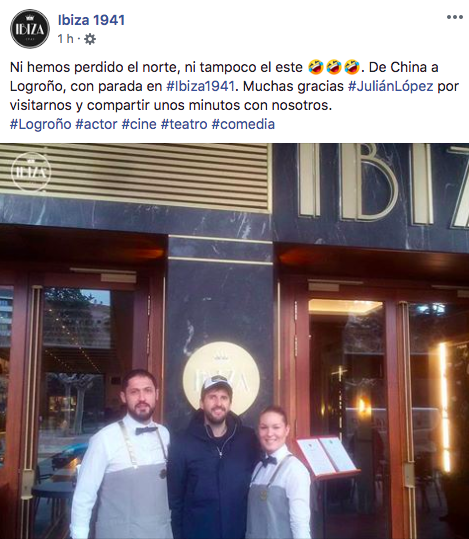Open the '1 h' post timestamp

[65, 38]
